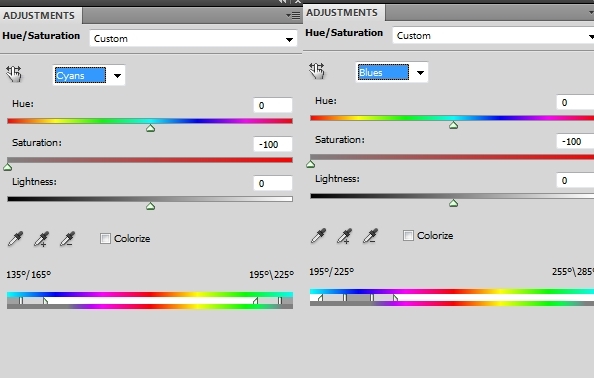Pick the Add to Sample eyedropper in the Blues panel

[344, 236]
